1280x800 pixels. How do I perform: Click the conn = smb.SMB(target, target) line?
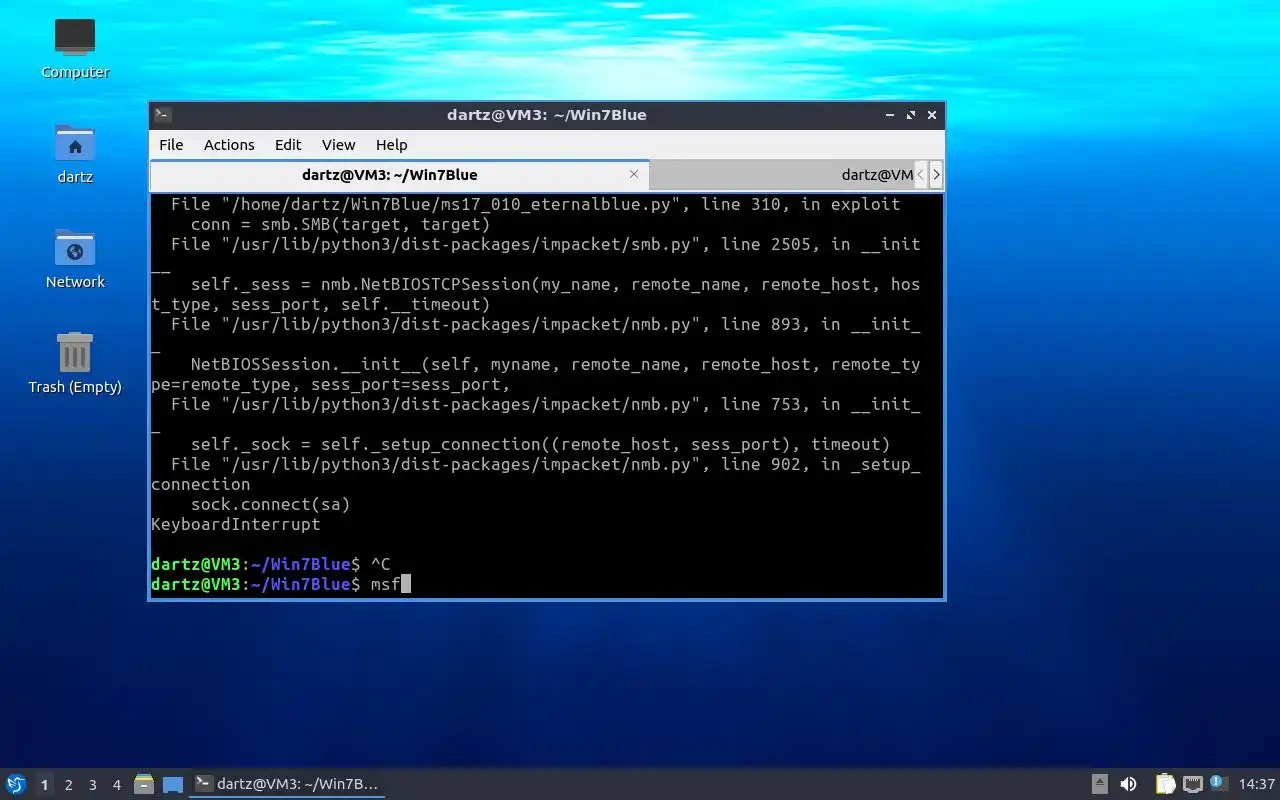(341, 224)
